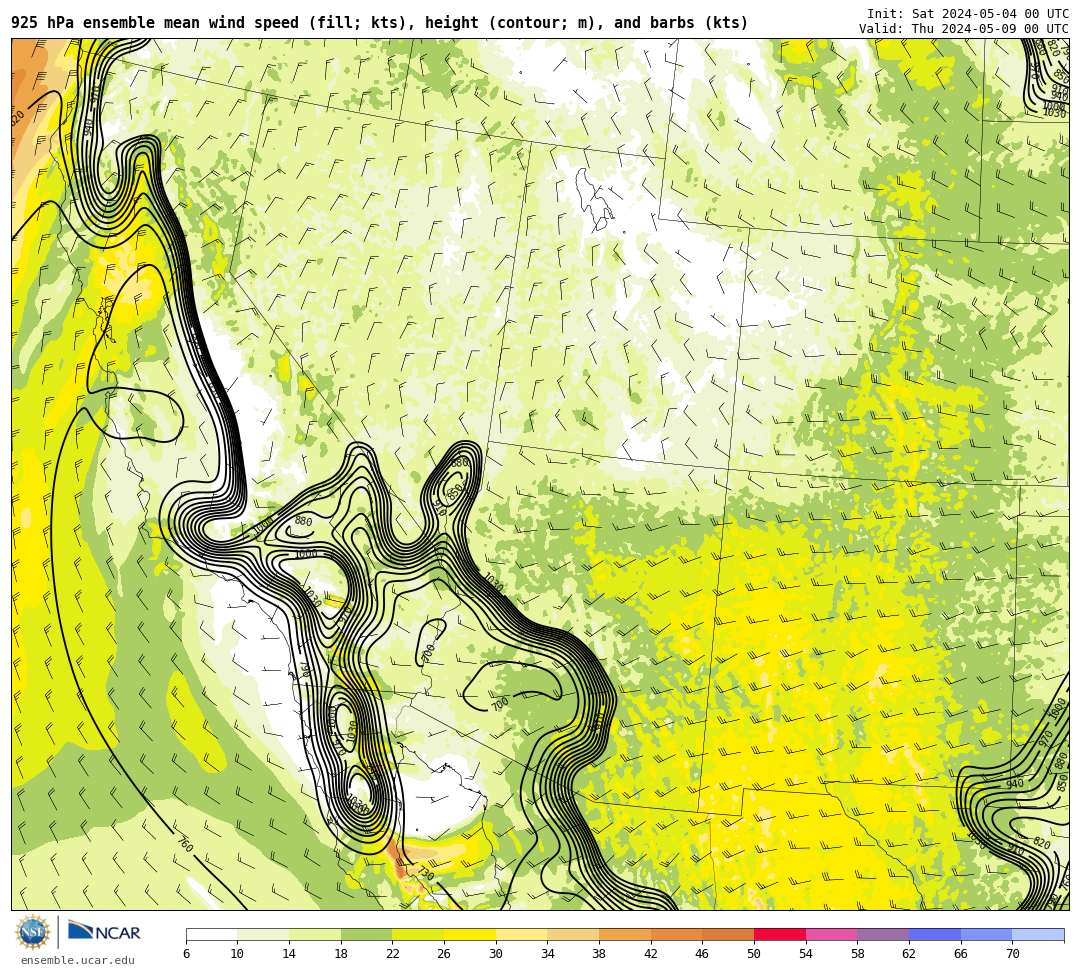Pick the light green 14–18 kts swatch
This screenshot has width=1080, height=973.
point(315,934)
